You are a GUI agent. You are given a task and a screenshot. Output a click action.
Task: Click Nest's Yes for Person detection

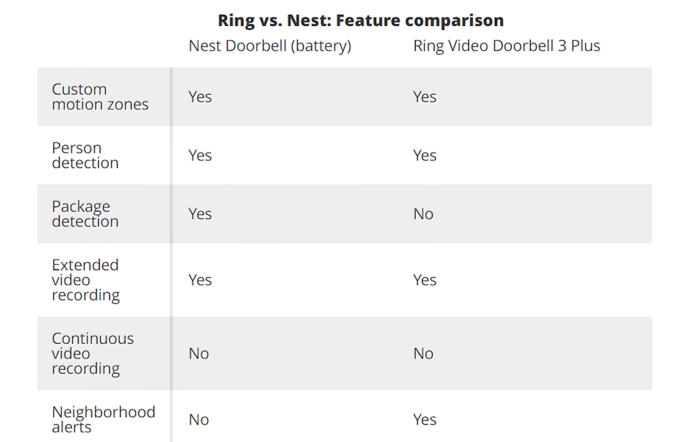click(200, 155)
